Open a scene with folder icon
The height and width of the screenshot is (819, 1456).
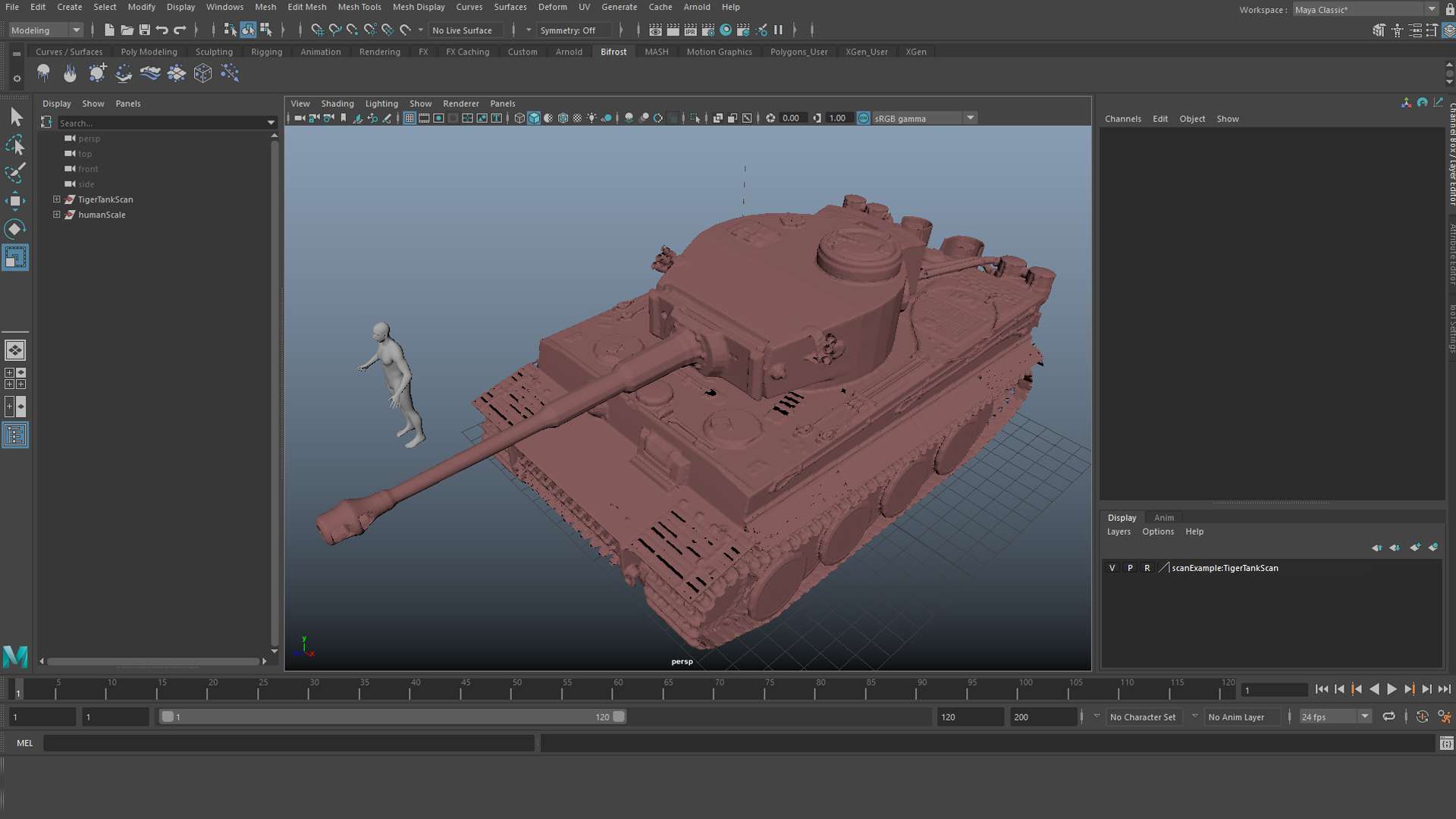pos(127,30)
